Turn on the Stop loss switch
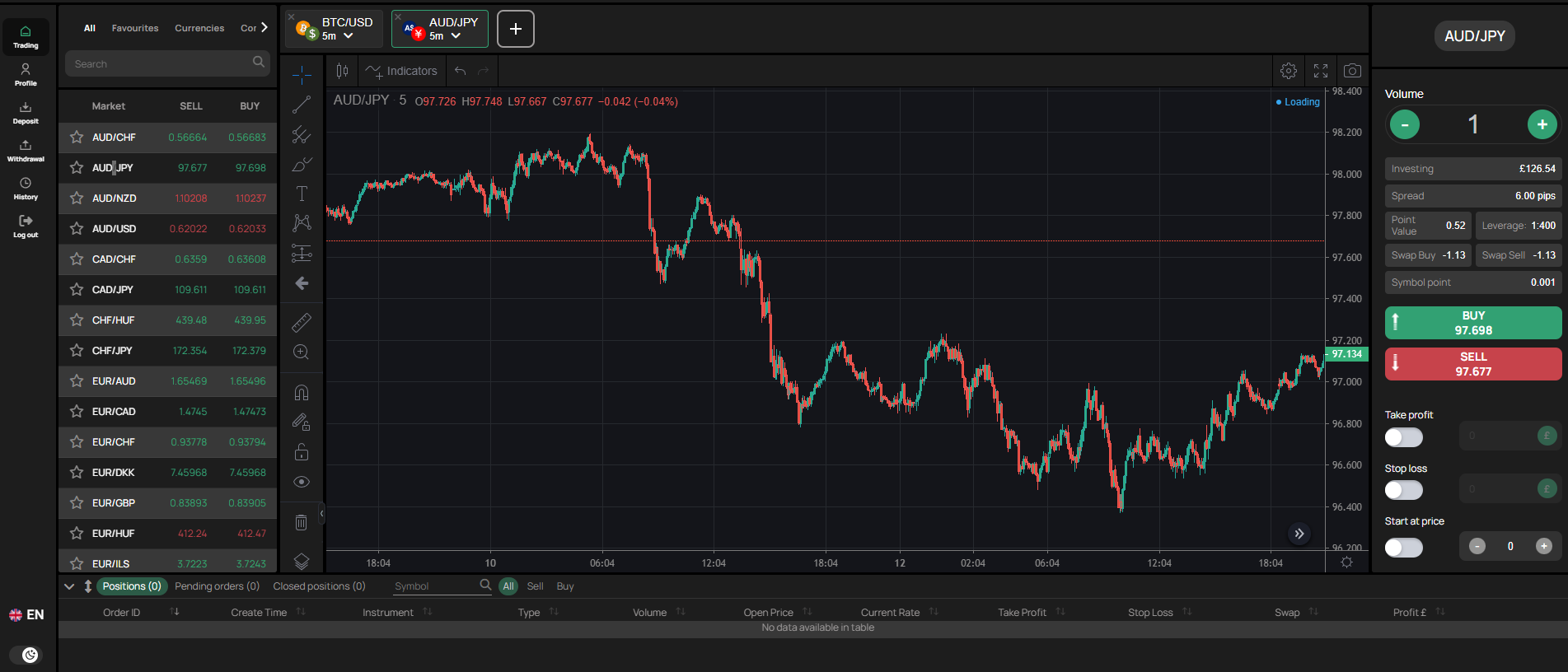Viewport: 1568px width, 672px height. point(1403,490)
